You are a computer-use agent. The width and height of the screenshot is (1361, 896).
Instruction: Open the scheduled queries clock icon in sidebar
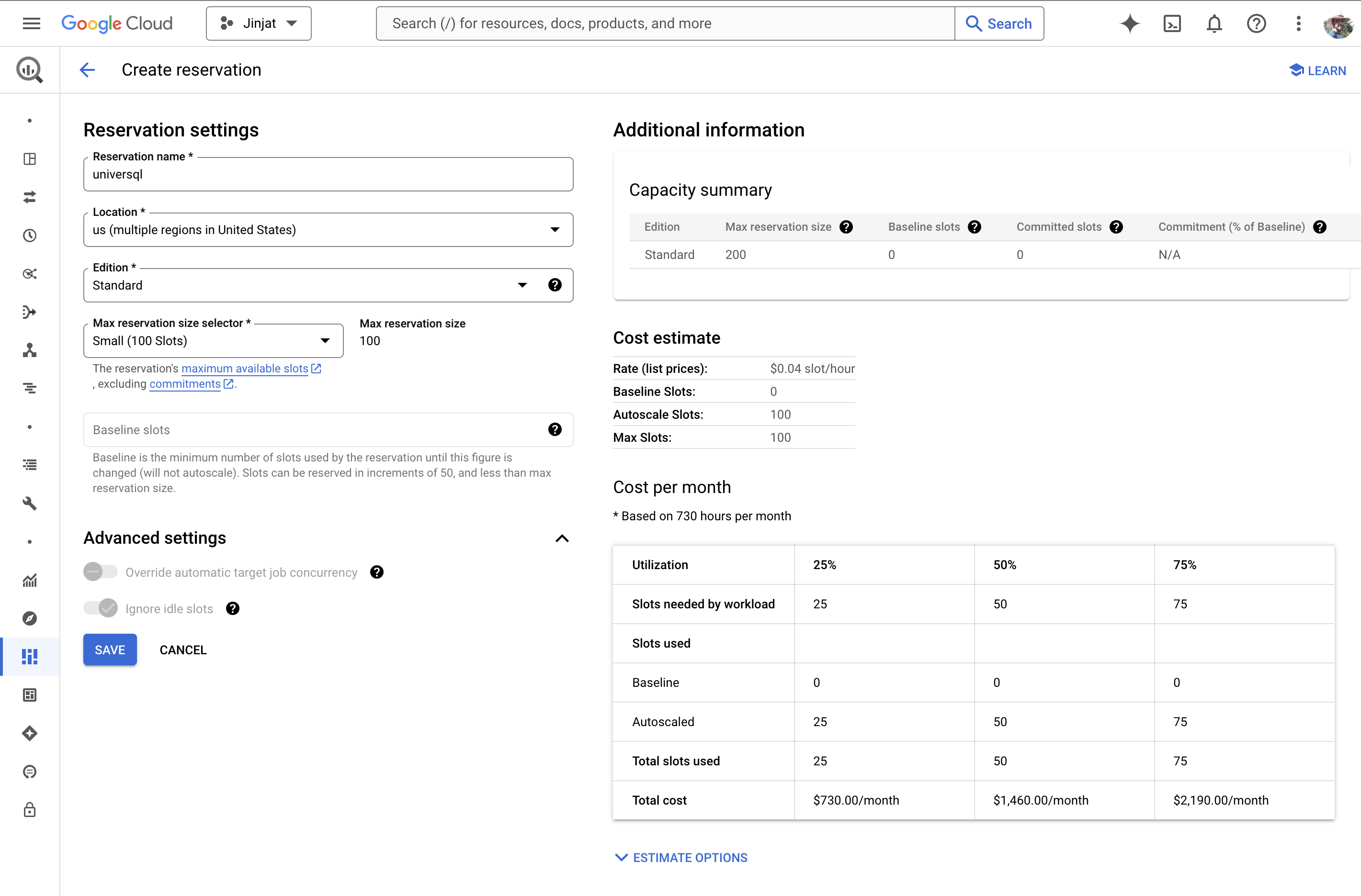pos(30,235)
